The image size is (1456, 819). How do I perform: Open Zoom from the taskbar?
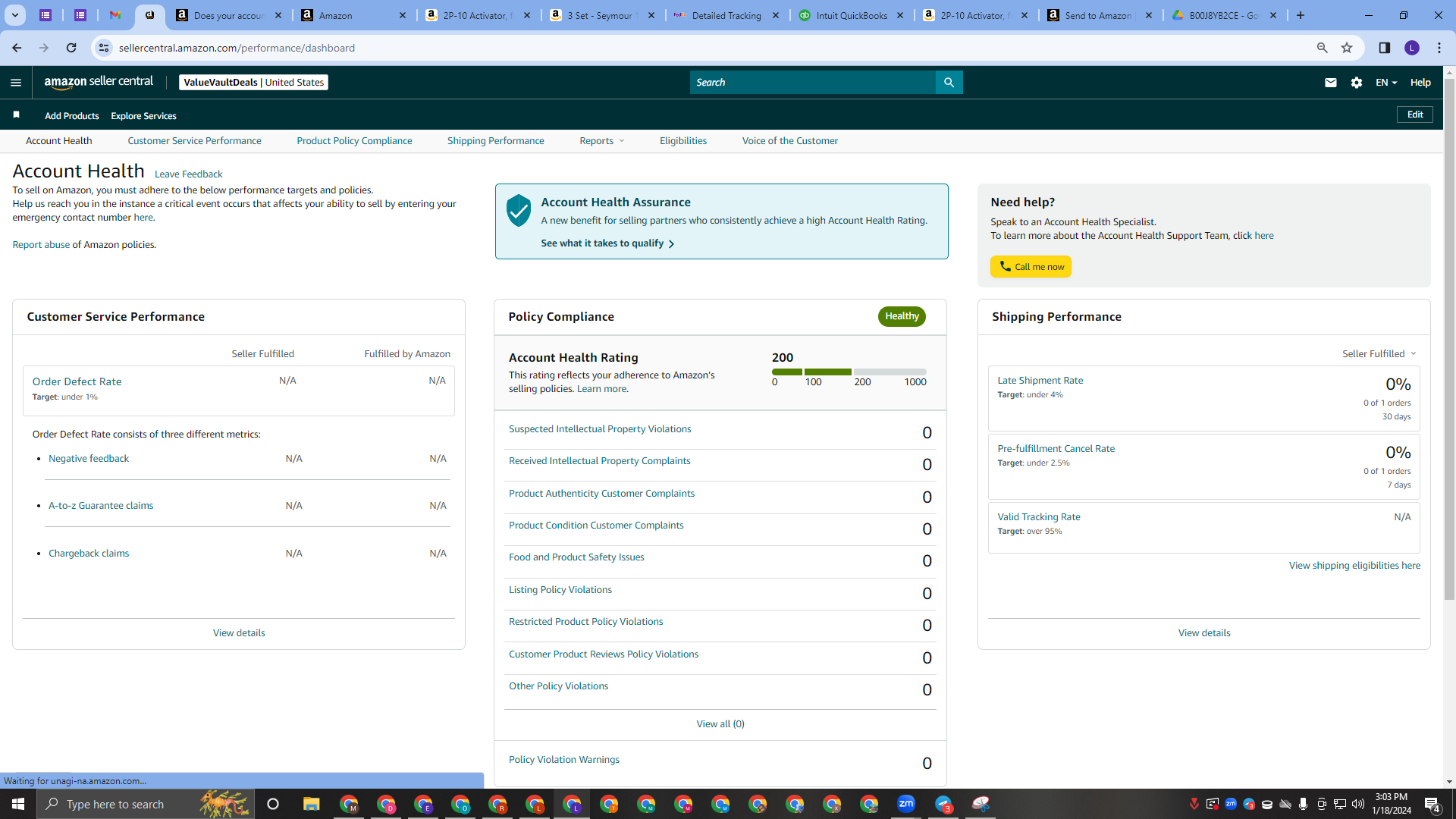(906, 804)
